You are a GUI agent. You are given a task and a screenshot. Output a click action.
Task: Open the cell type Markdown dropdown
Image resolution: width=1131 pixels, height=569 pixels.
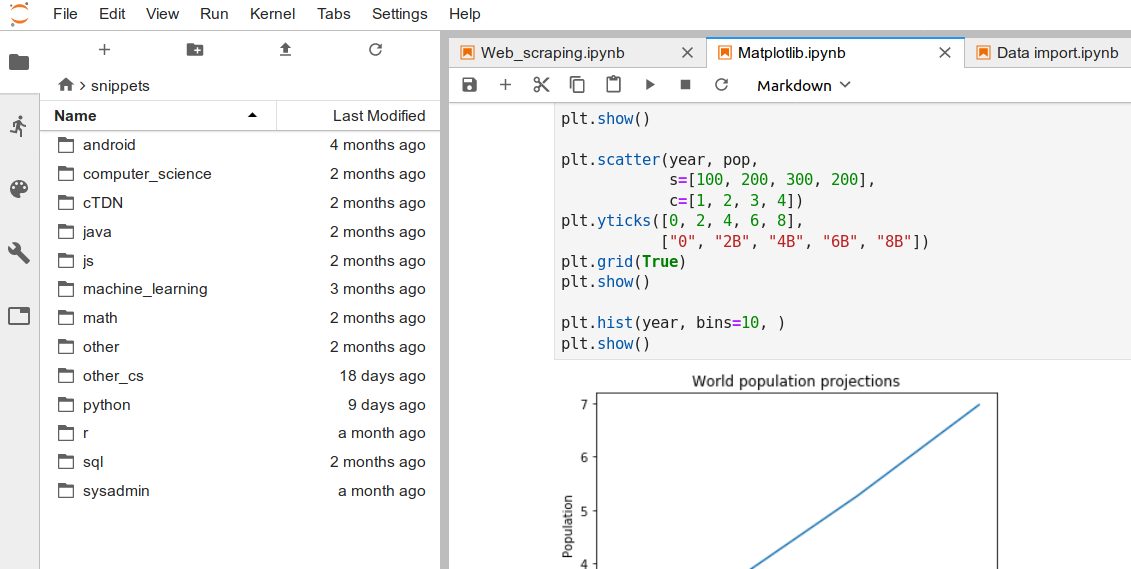click(x=803, y=85)
